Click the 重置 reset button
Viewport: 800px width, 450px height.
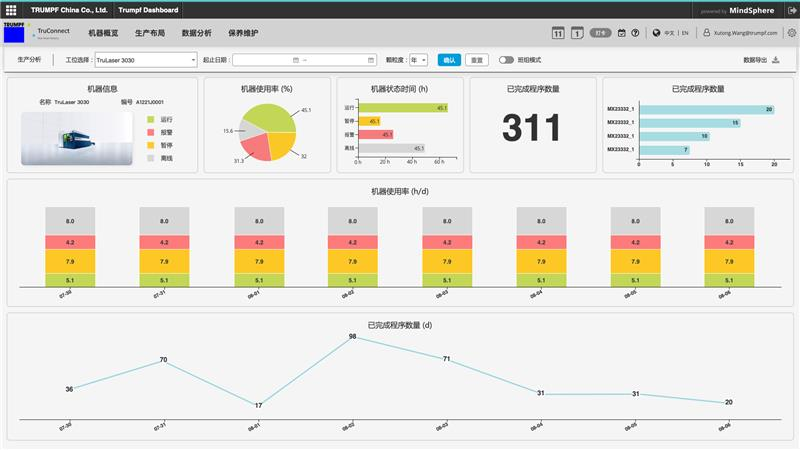pos(477,60)
